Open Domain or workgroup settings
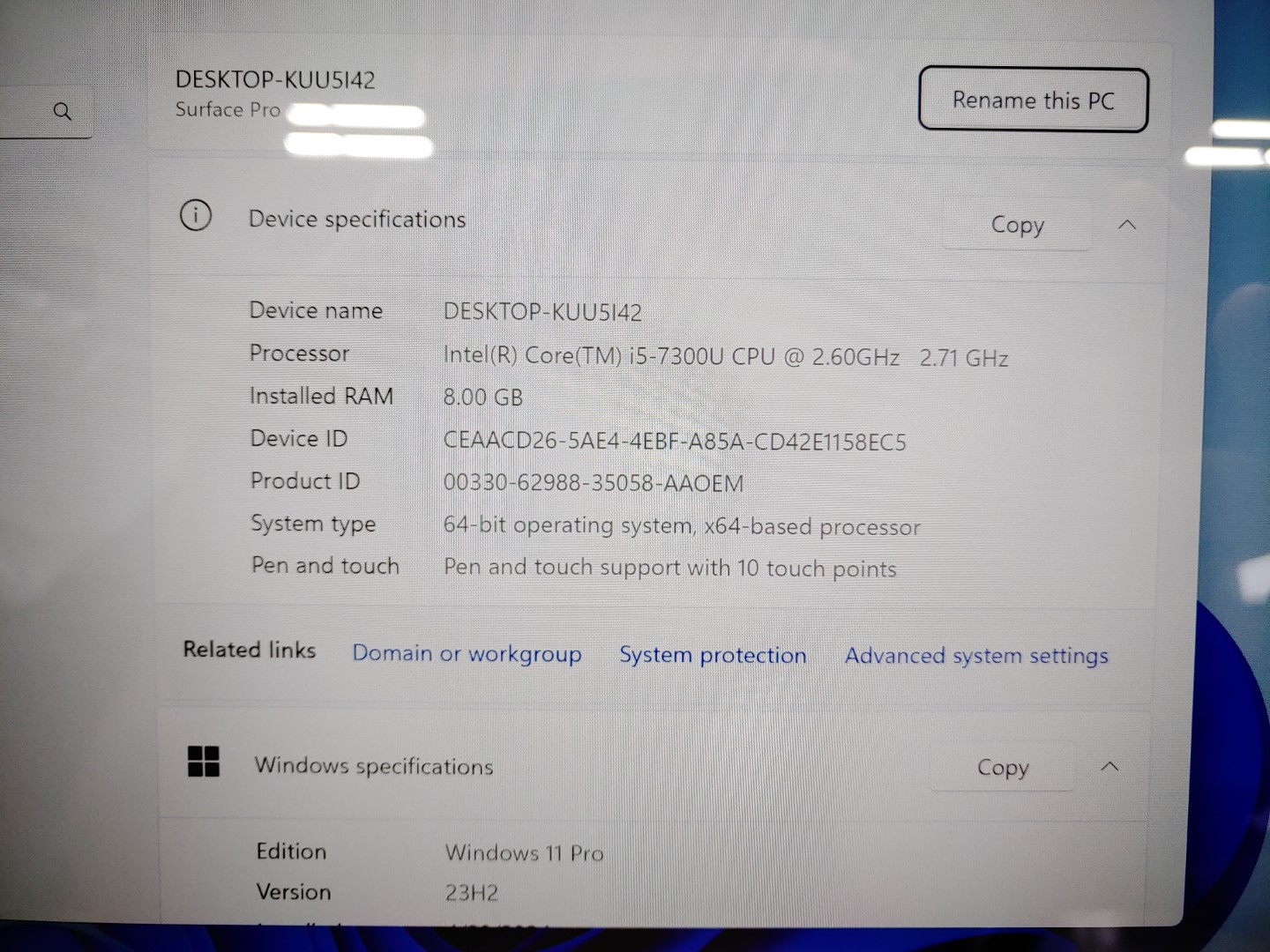The image size is (1270, 952). click(x=467, y=653)
